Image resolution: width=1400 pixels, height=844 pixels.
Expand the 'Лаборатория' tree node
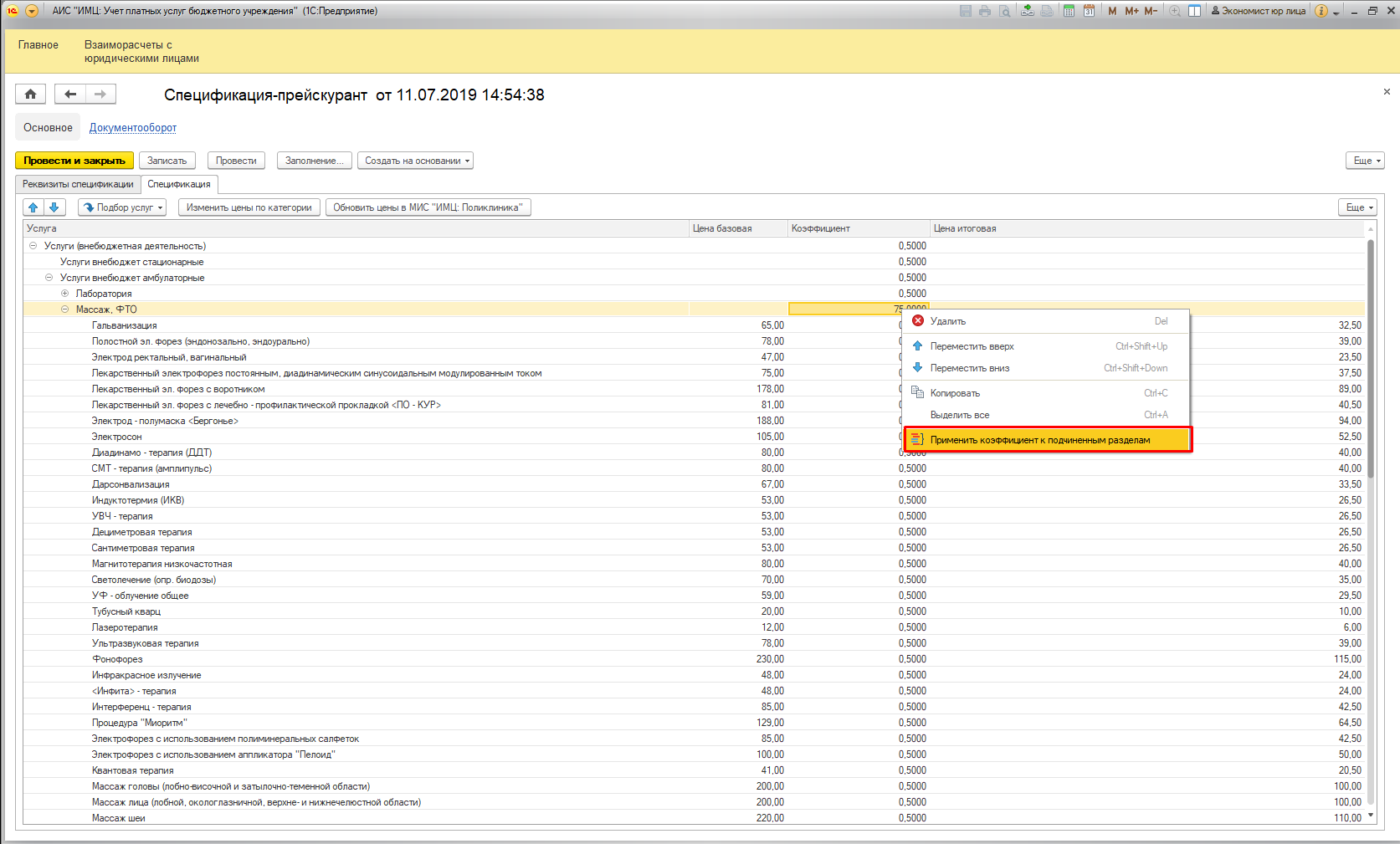pyautogui.click(x=65, y=294)
